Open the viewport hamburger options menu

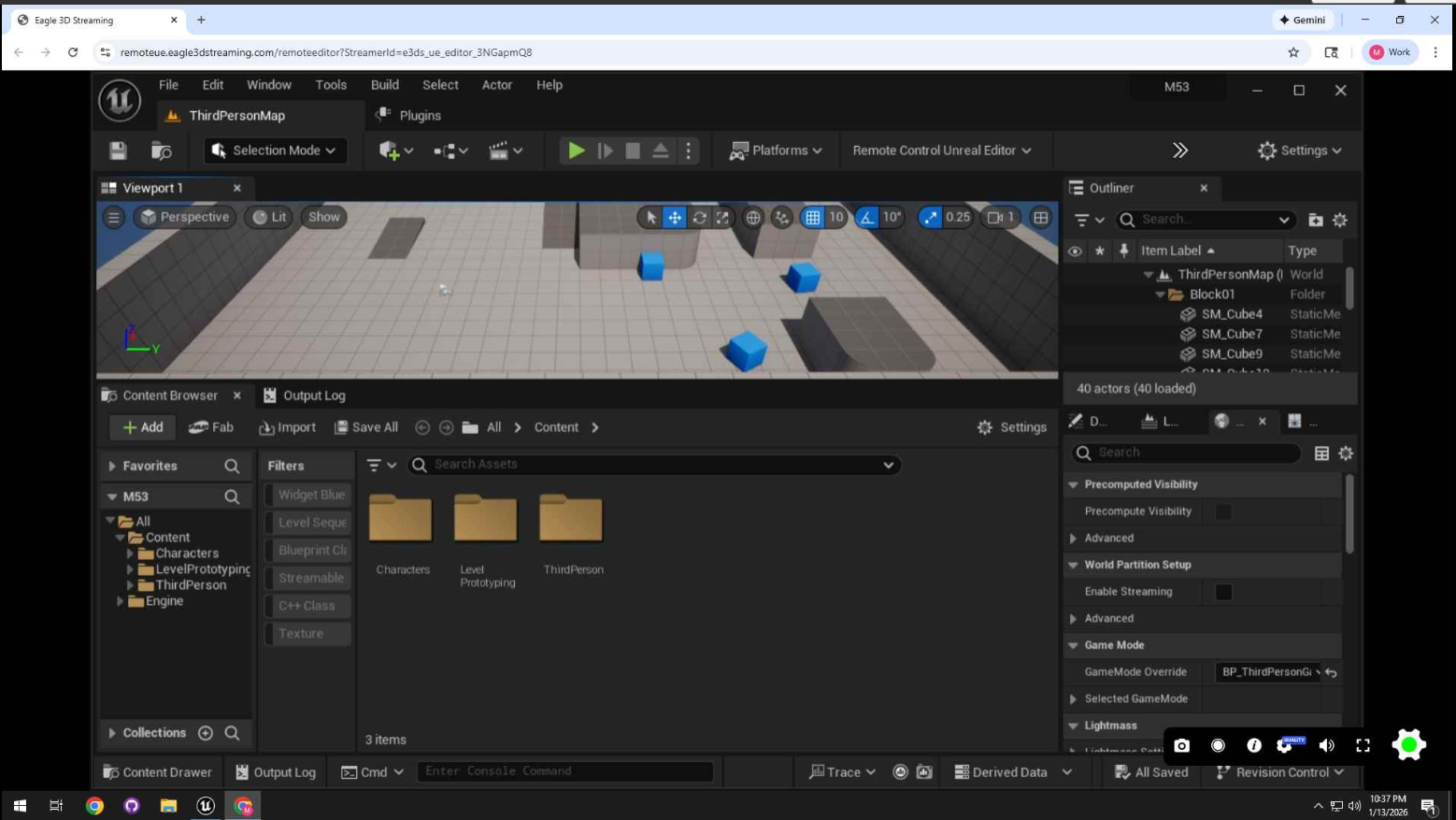point(114,217)
